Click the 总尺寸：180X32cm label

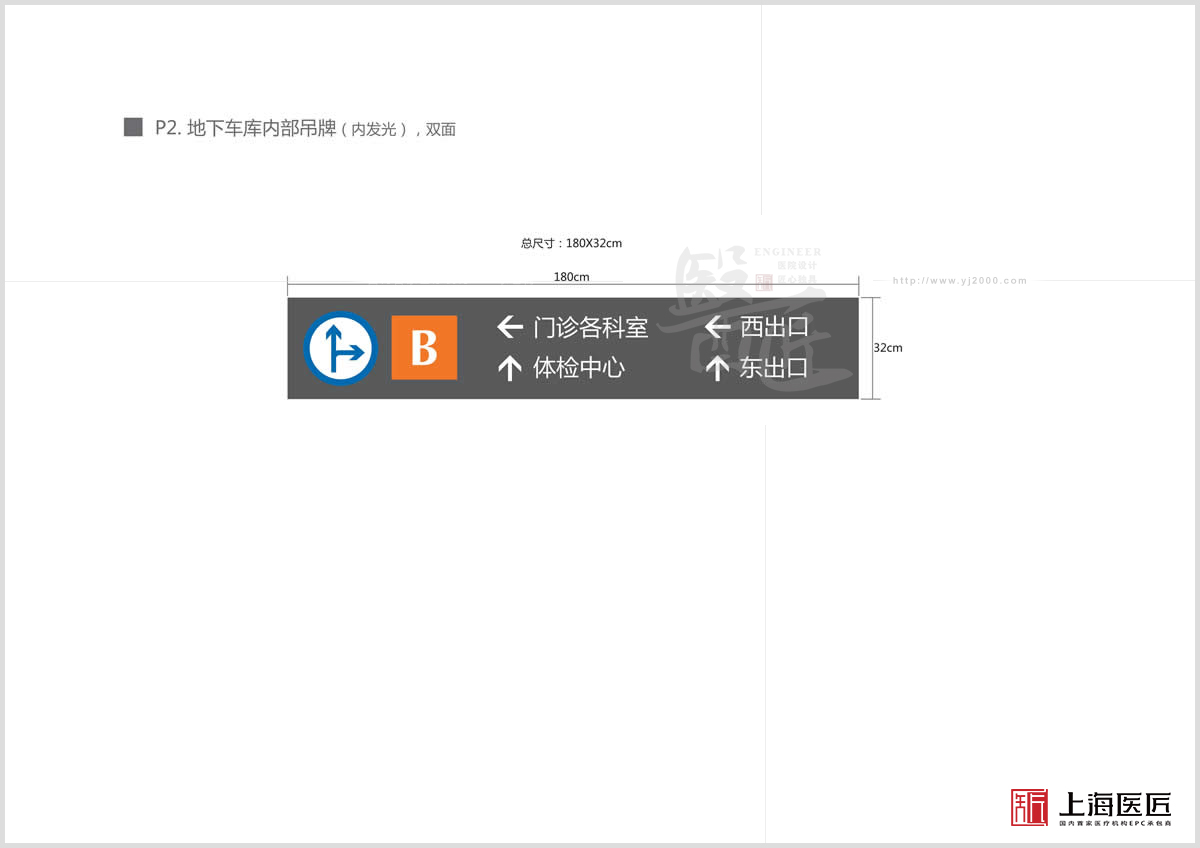[x=571, y=243]
